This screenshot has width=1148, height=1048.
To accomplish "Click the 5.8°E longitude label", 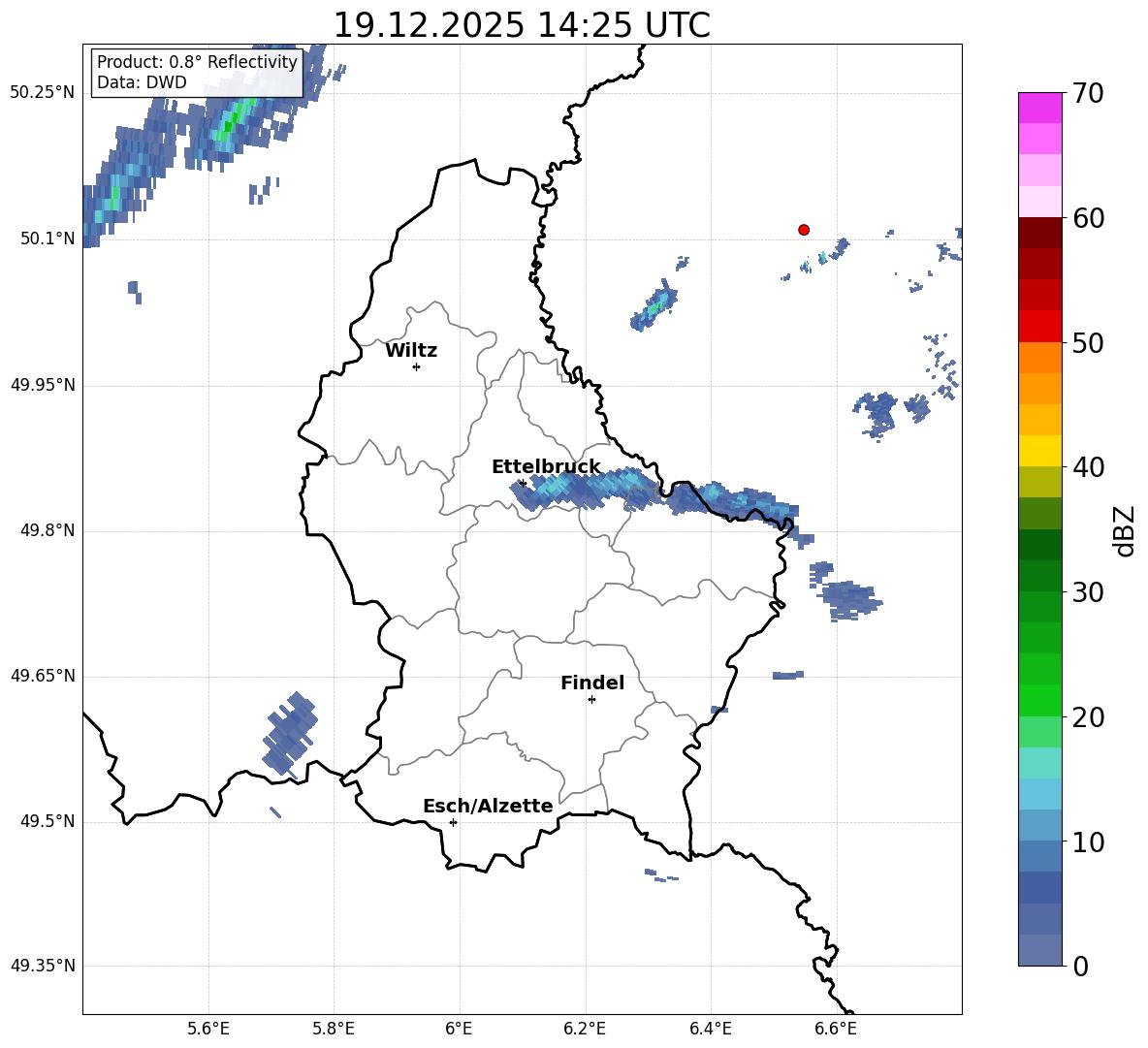I will tap(334, 1029).
